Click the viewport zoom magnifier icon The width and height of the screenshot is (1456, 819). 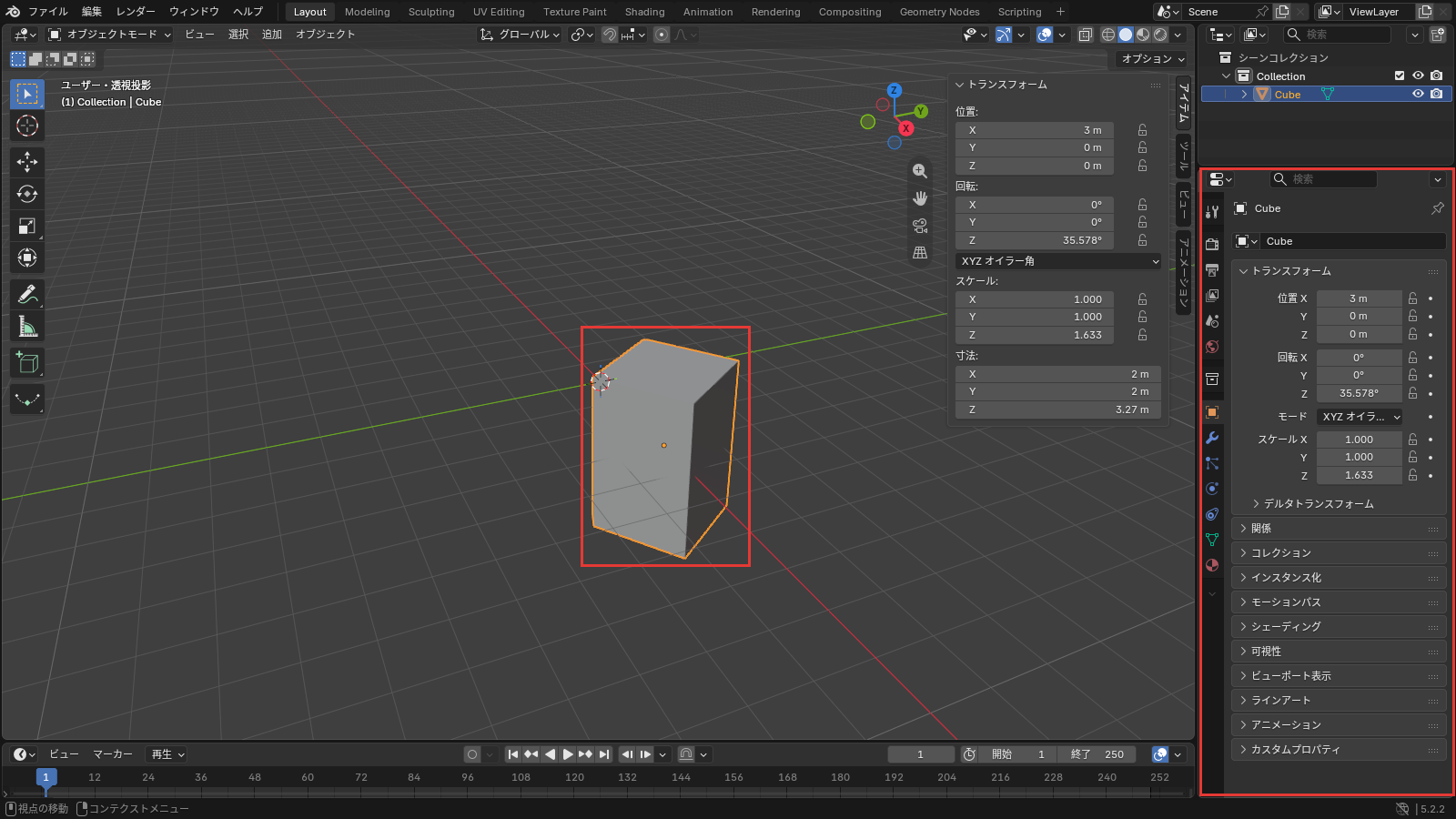point(920,171)
